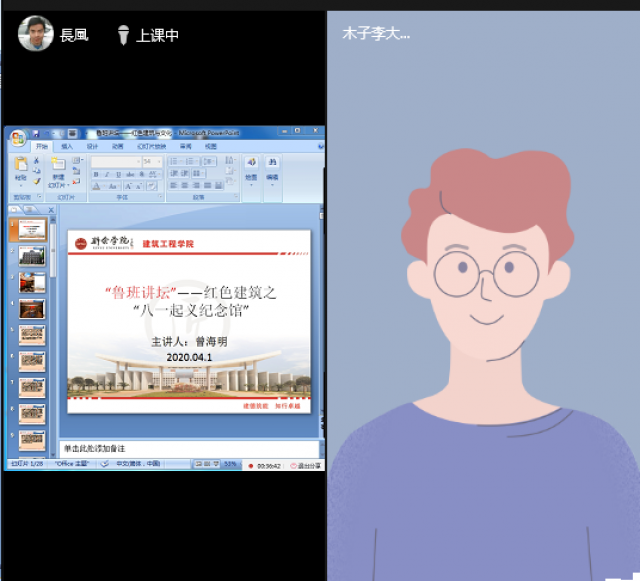The height and width of the screenshot is (581, 640).
Task: Click the microphone icon beside 上课中
Action: pos(123,35)
